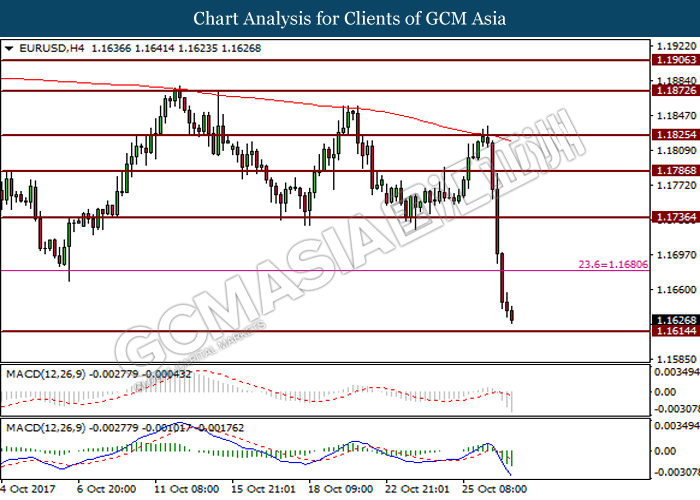The width and height of the screenshot is (700, 500).
Task: Click the 15 Oct 21:01 time label
Action: tap(263, 489)
